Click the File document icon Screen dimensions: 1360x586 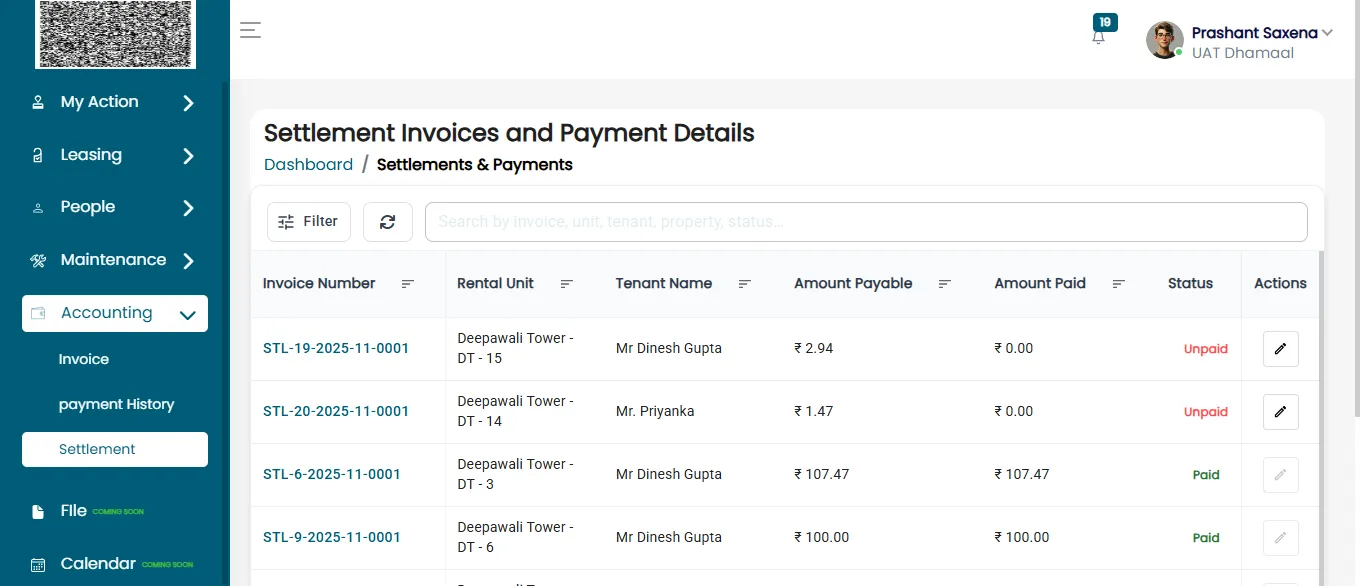click(x=38, y=512)
